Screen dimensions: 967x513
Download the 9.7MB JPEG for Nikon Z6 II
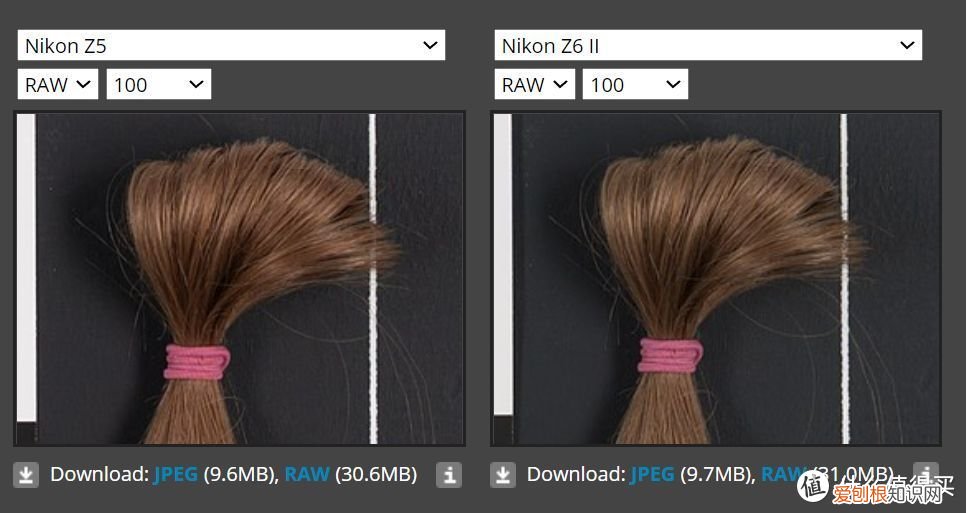tap(653, 474)
